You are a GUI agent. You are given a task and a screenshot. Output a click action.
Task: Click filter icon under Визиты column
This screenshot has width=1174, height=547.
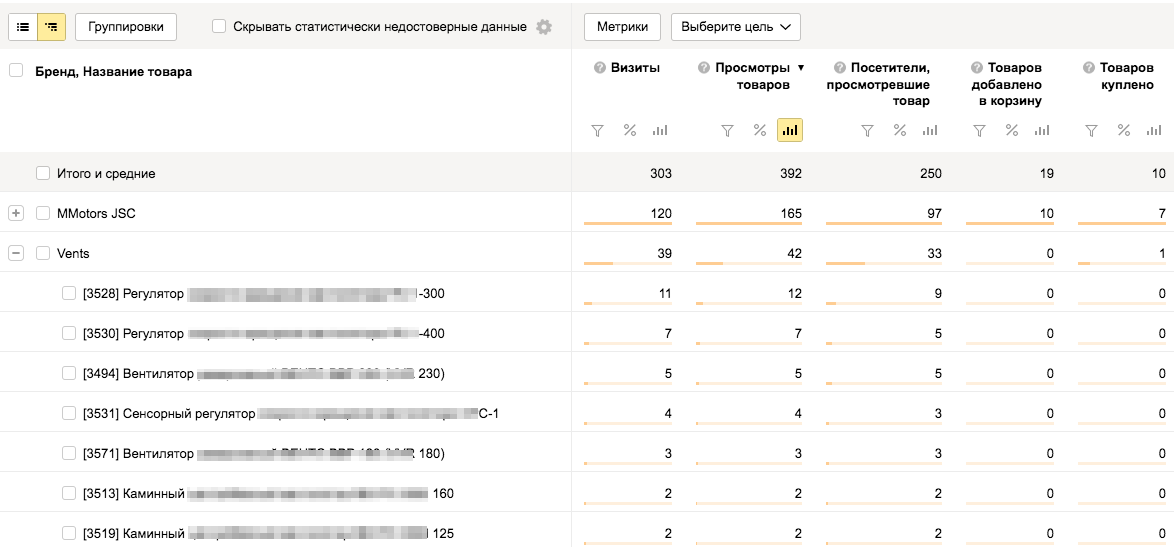(x=598, y=130)
